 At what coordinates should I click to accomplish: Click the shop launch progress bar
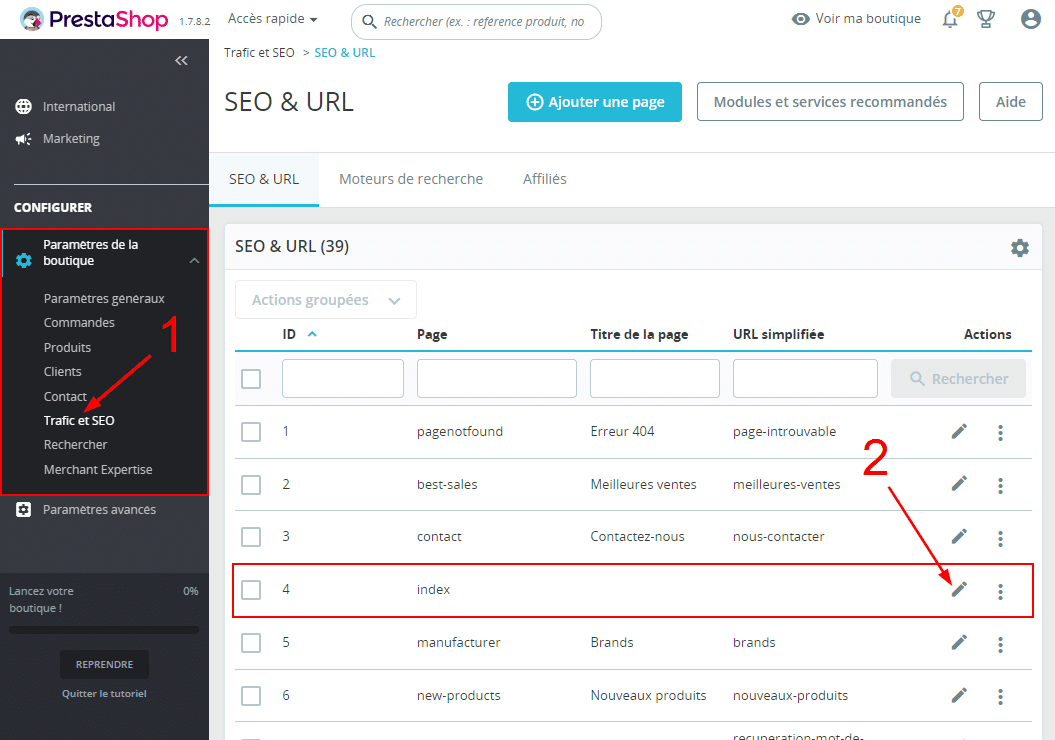(104, 630)
